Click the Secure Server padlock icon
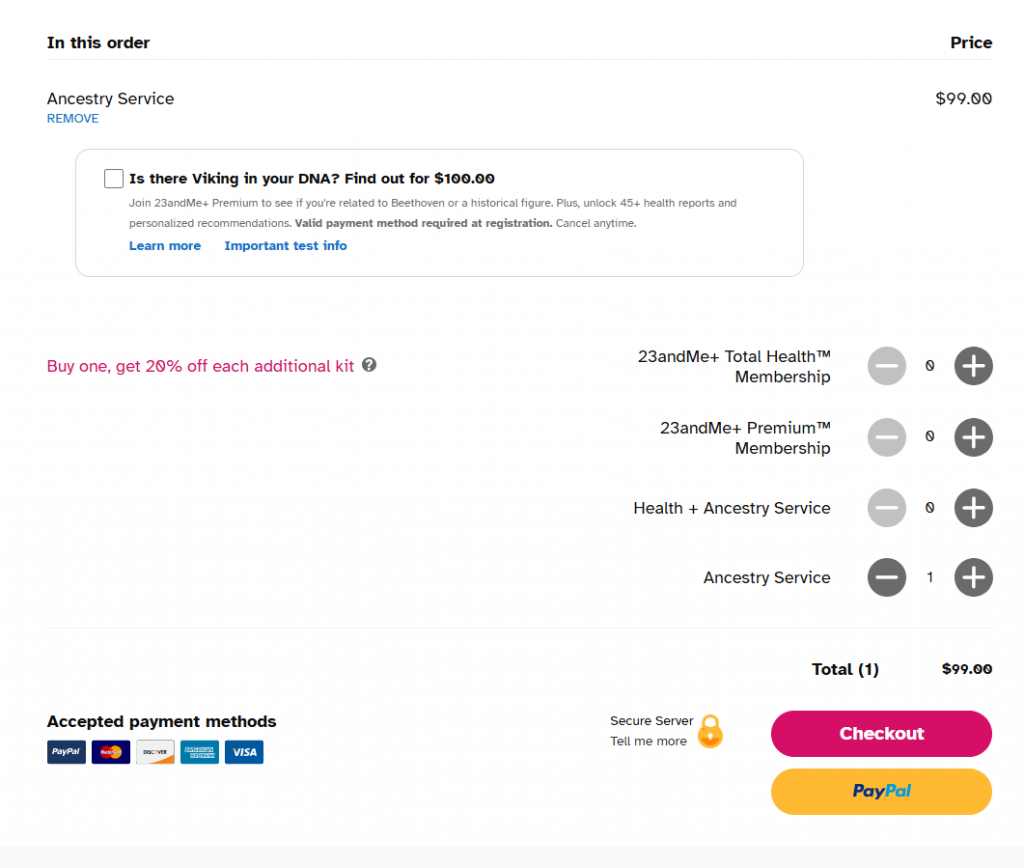The width and height of the screenshot is (1024, 868). click(710, 731)
